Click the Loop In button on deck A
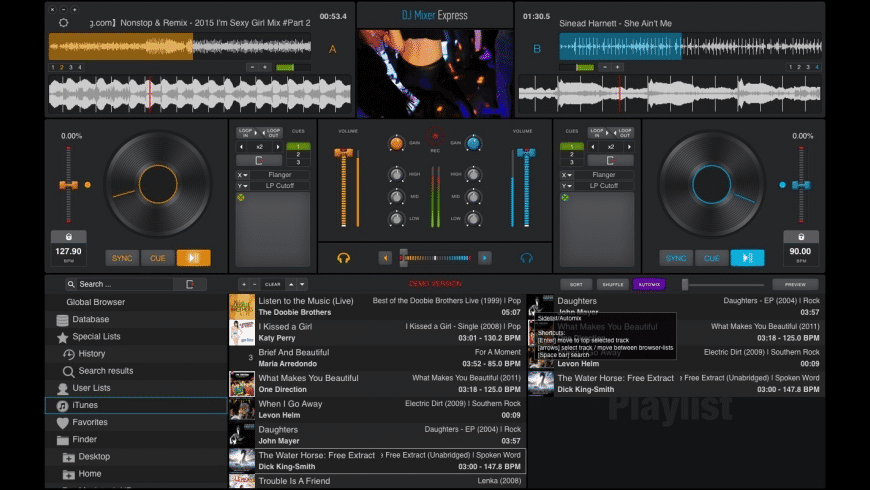The height and width of the screenshot is (490, 870). pyautogui.click(x=245, y=132)
